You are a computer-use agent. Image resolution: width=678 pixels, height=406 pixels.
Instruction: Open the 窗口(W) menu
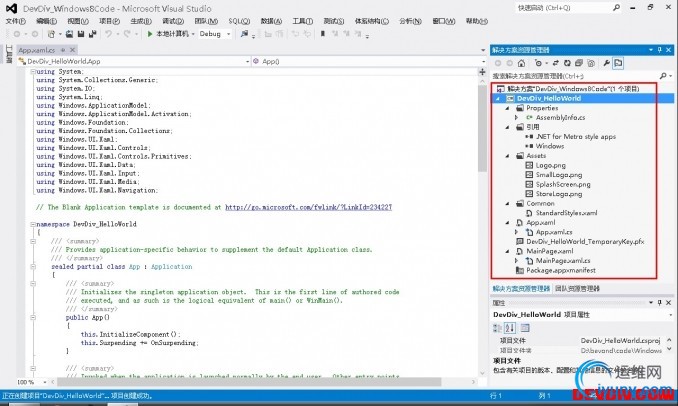pyautogui.click(x=444, y=21)
